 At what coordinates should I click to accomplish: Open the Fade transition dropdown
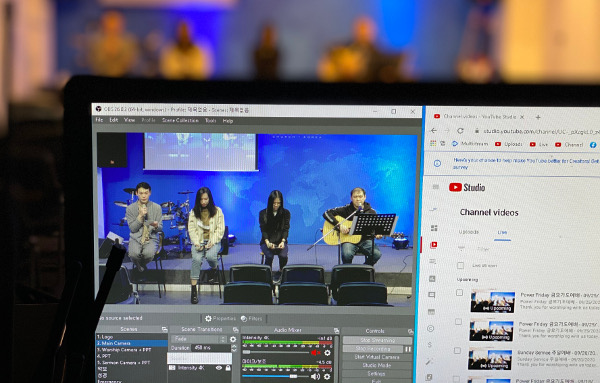(x=199, y=339)
